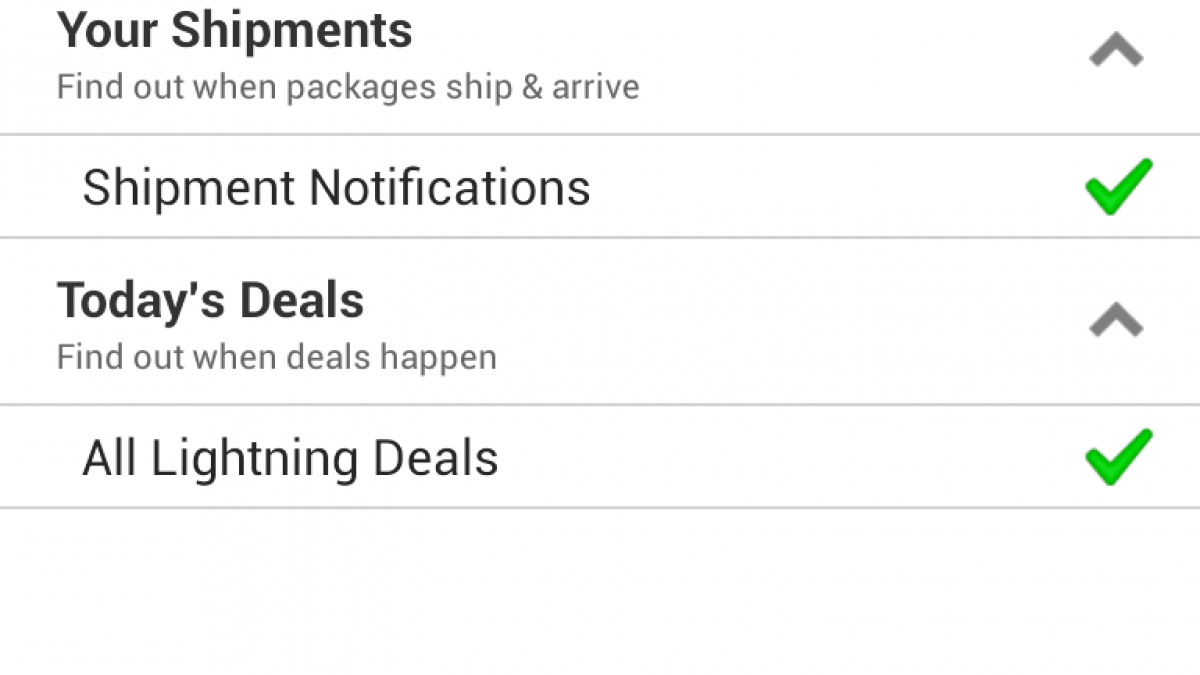Tap the Your Shipments heading text
The height and width of the screenshot is (675, 1200).
[x=234, y=30]
